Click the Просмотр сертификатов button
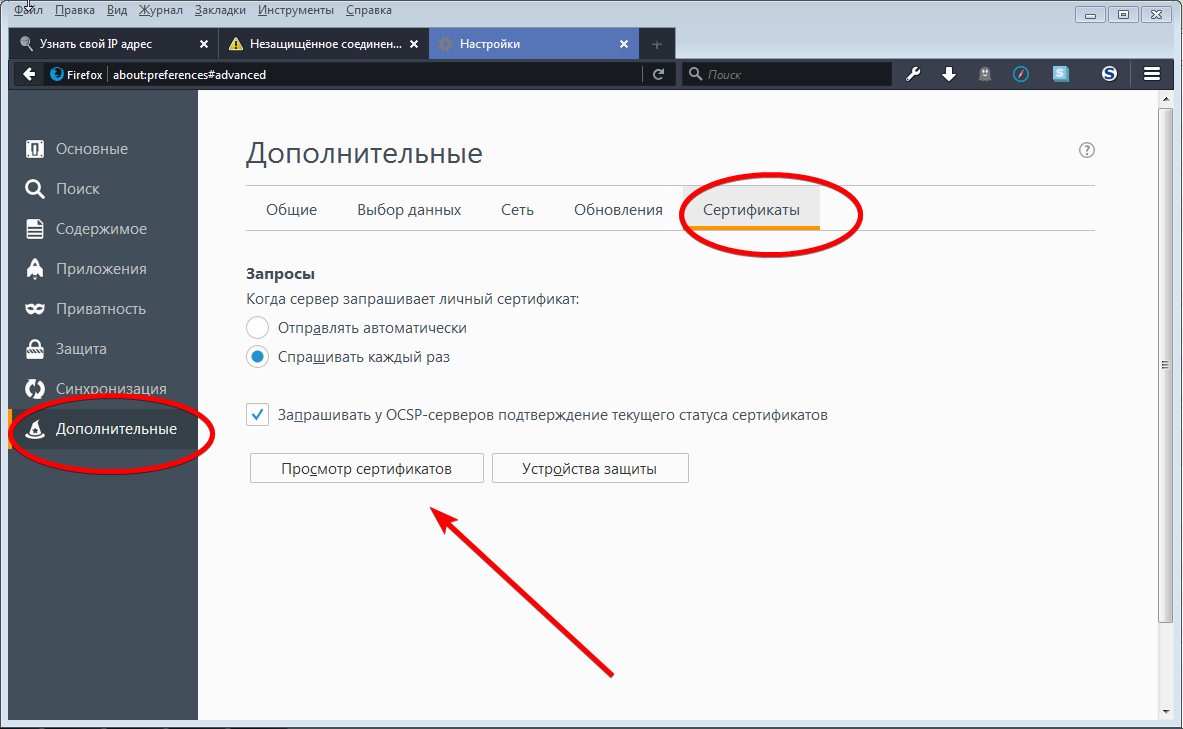This screenshot has height=729, width=1183. (367, 468)
